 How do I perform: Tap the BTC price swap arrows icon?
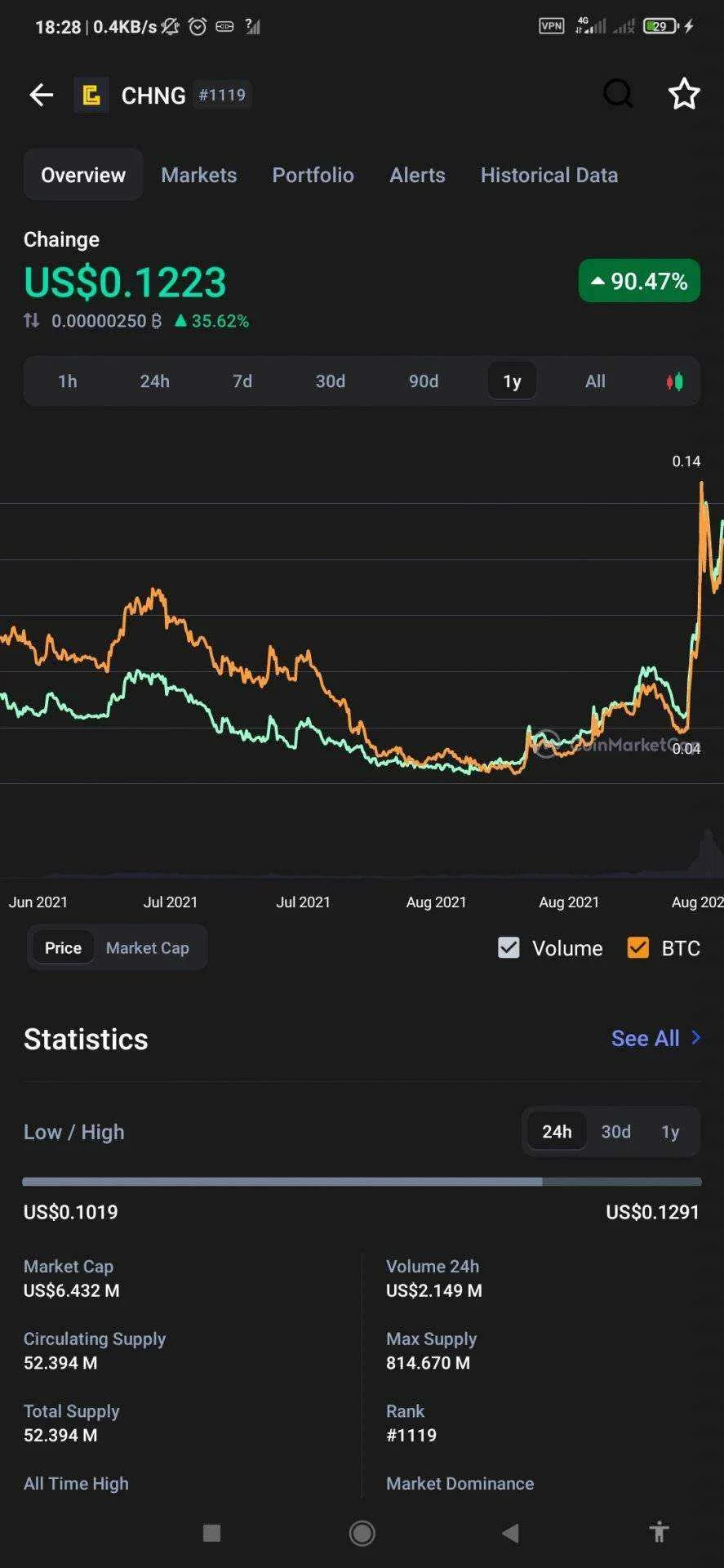(x=32, y=321)
